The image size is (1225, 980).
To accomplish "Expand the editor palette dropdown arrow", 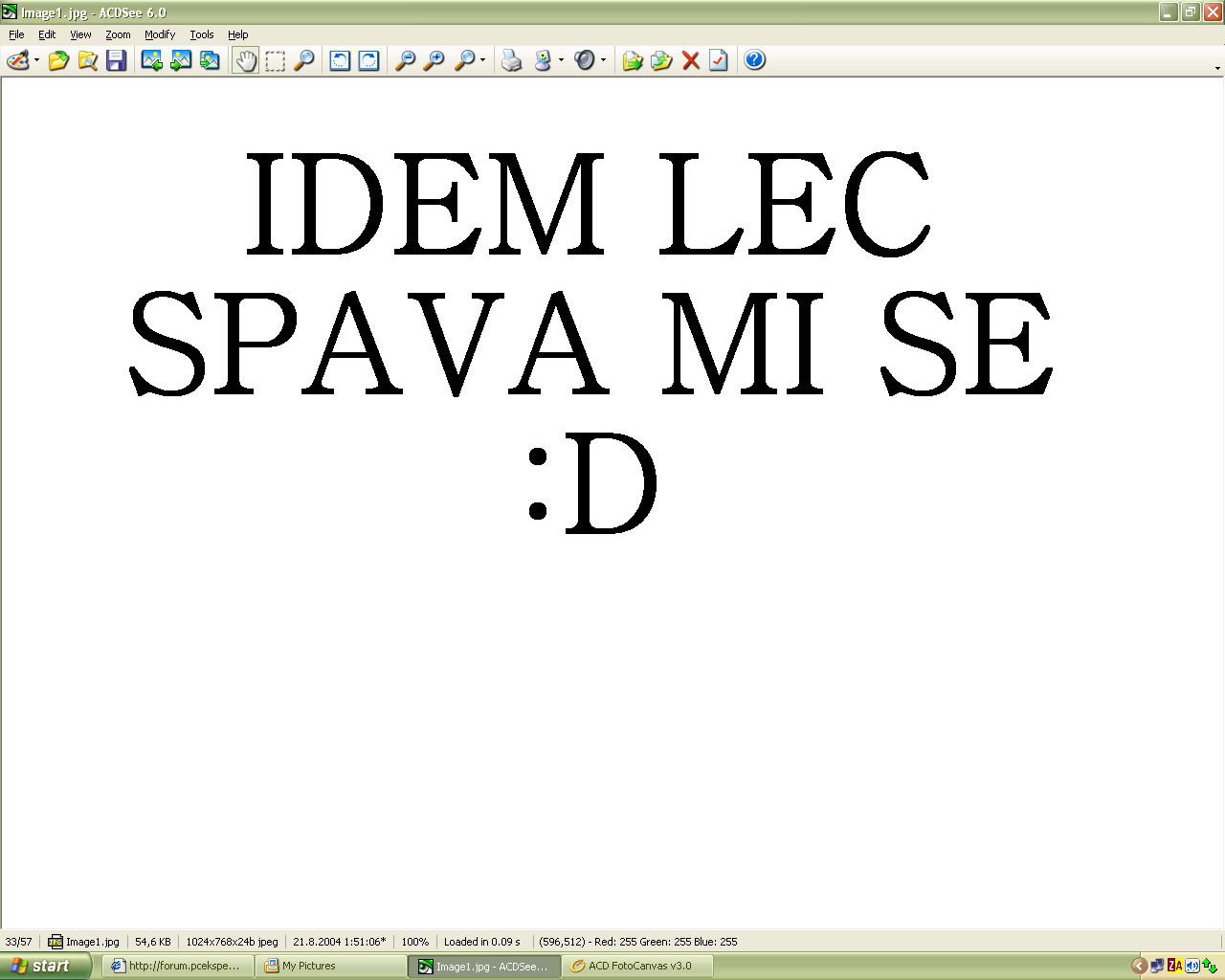I will click(x=37, y=60).
